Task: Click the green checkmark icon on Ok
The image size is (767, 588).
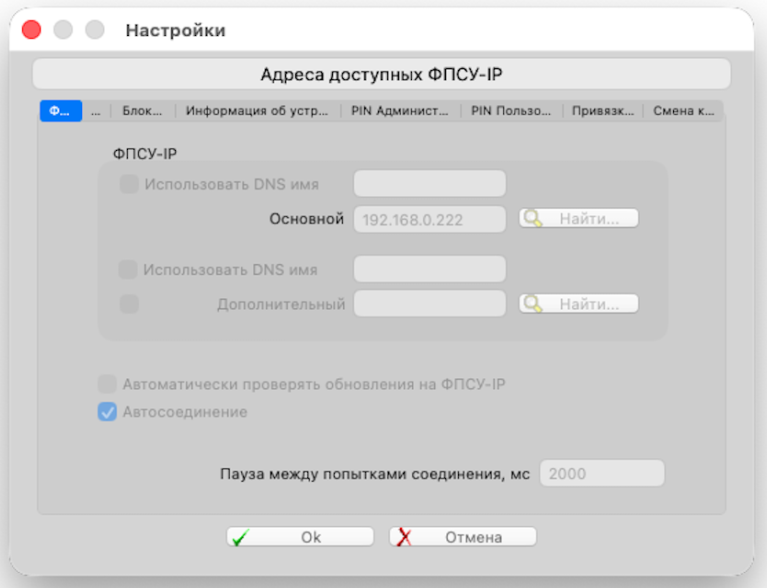Action: [x=241, y=537]
